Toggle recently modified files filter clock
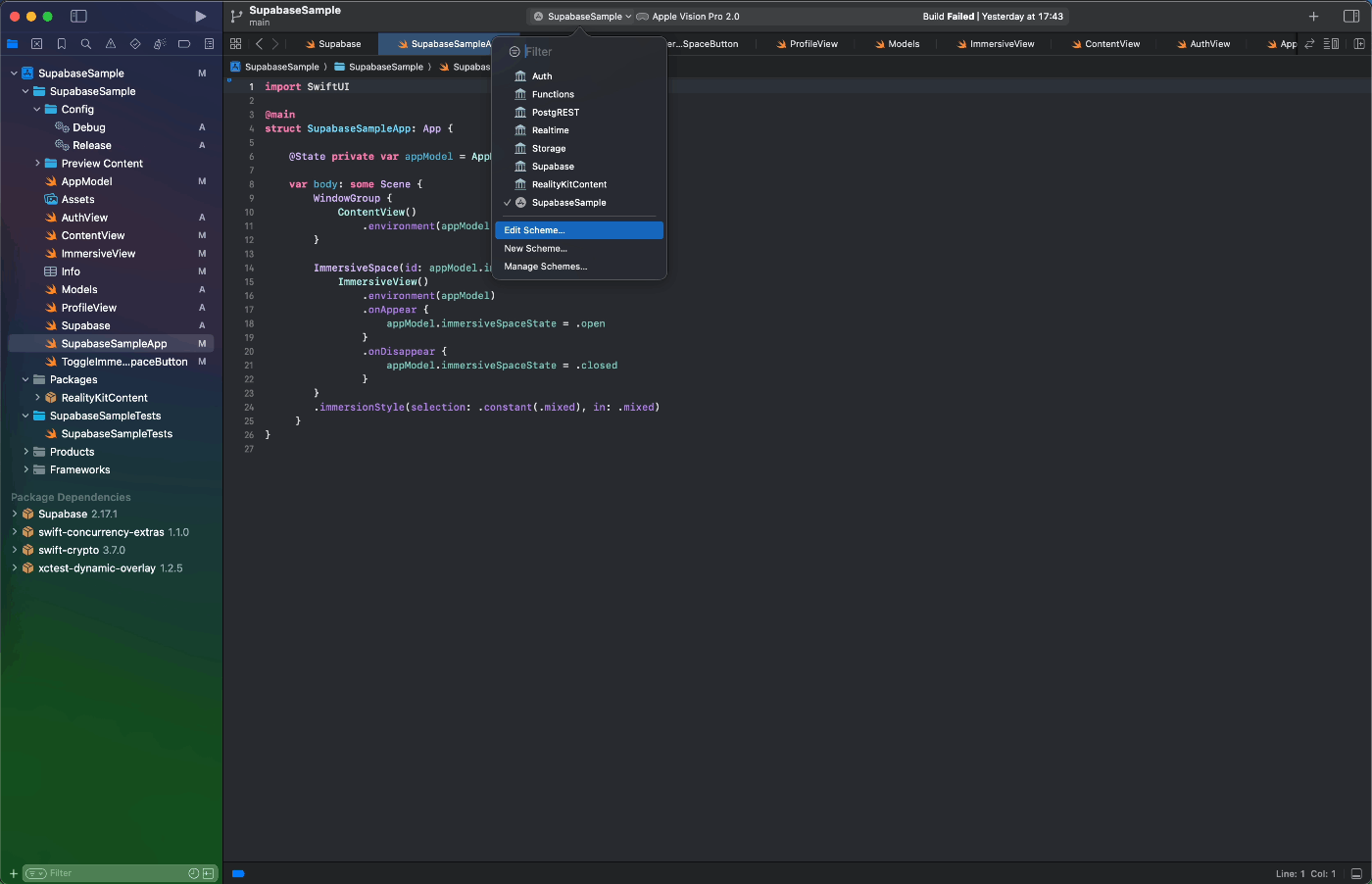Viewport: 1372px width, 884px height. (x=194, y=873)
